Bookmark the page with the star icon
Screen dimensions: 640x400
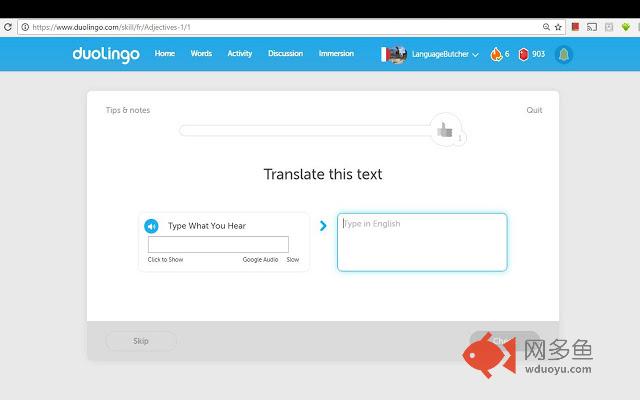click(x=558, y=27)
